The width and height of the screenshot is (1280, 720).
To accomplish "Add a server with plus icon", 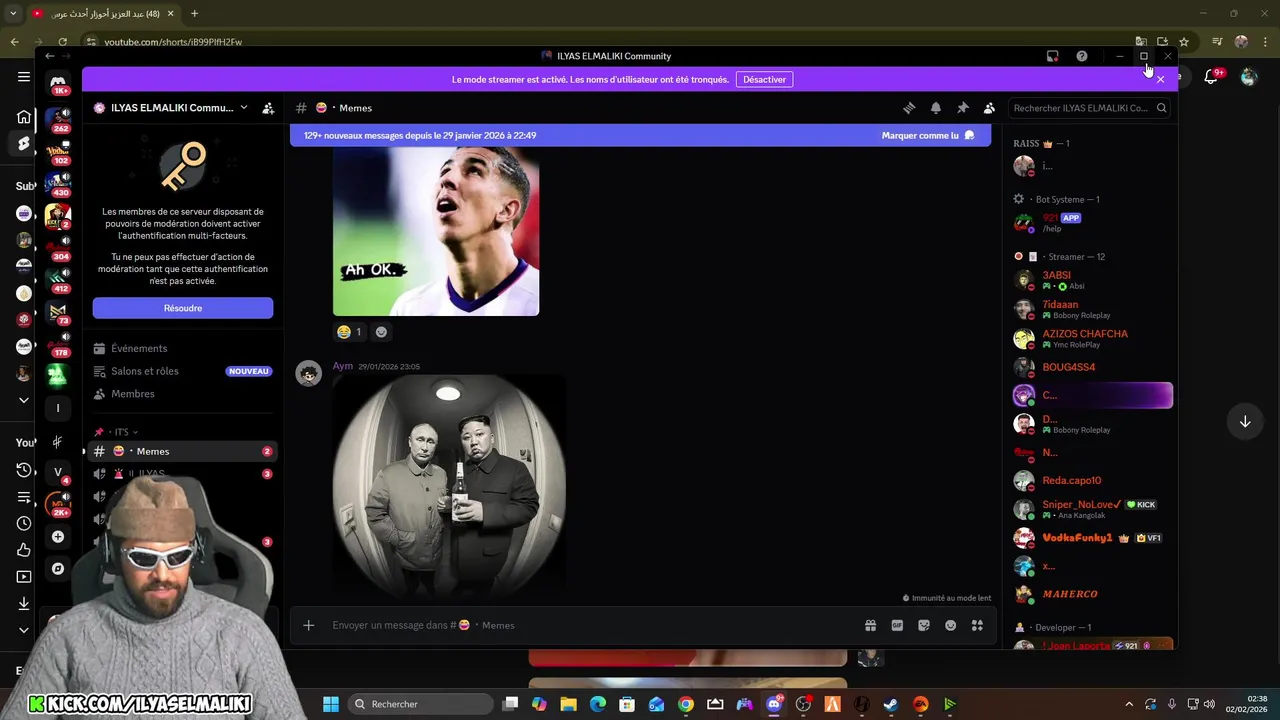I will click(58, 537).
